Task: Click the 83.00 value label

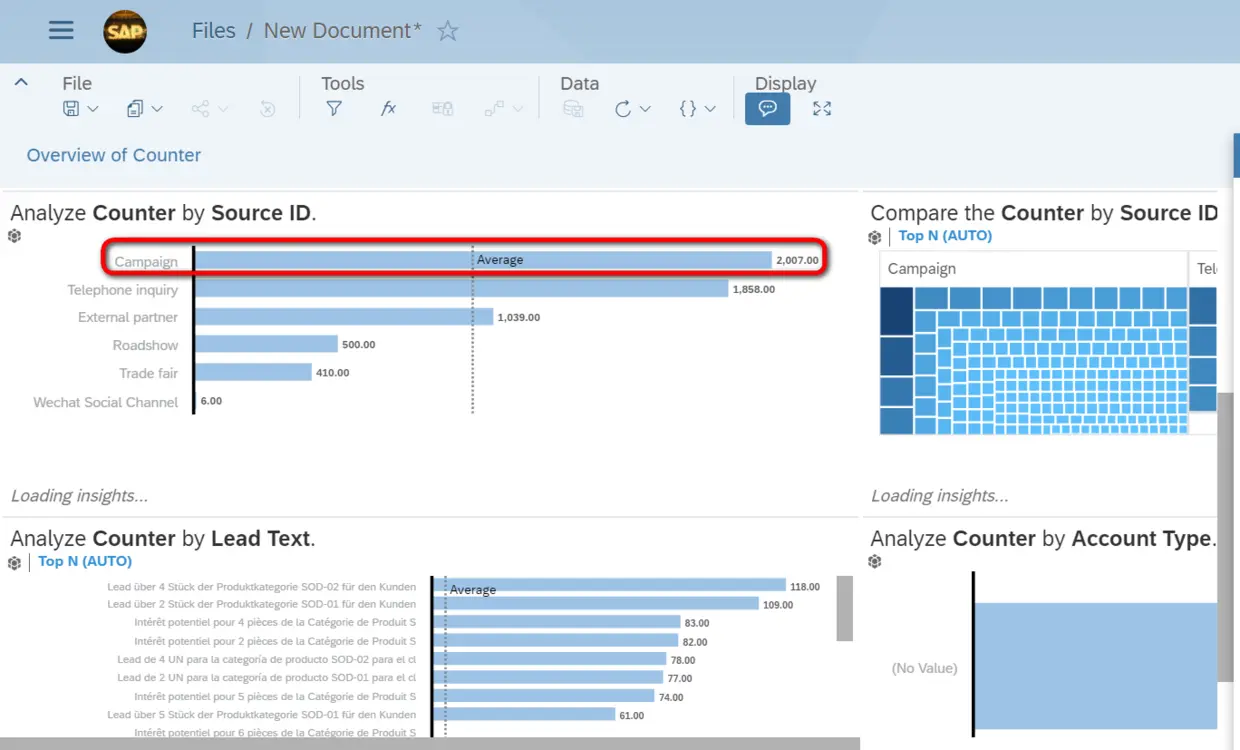Action: click(697, 623)
